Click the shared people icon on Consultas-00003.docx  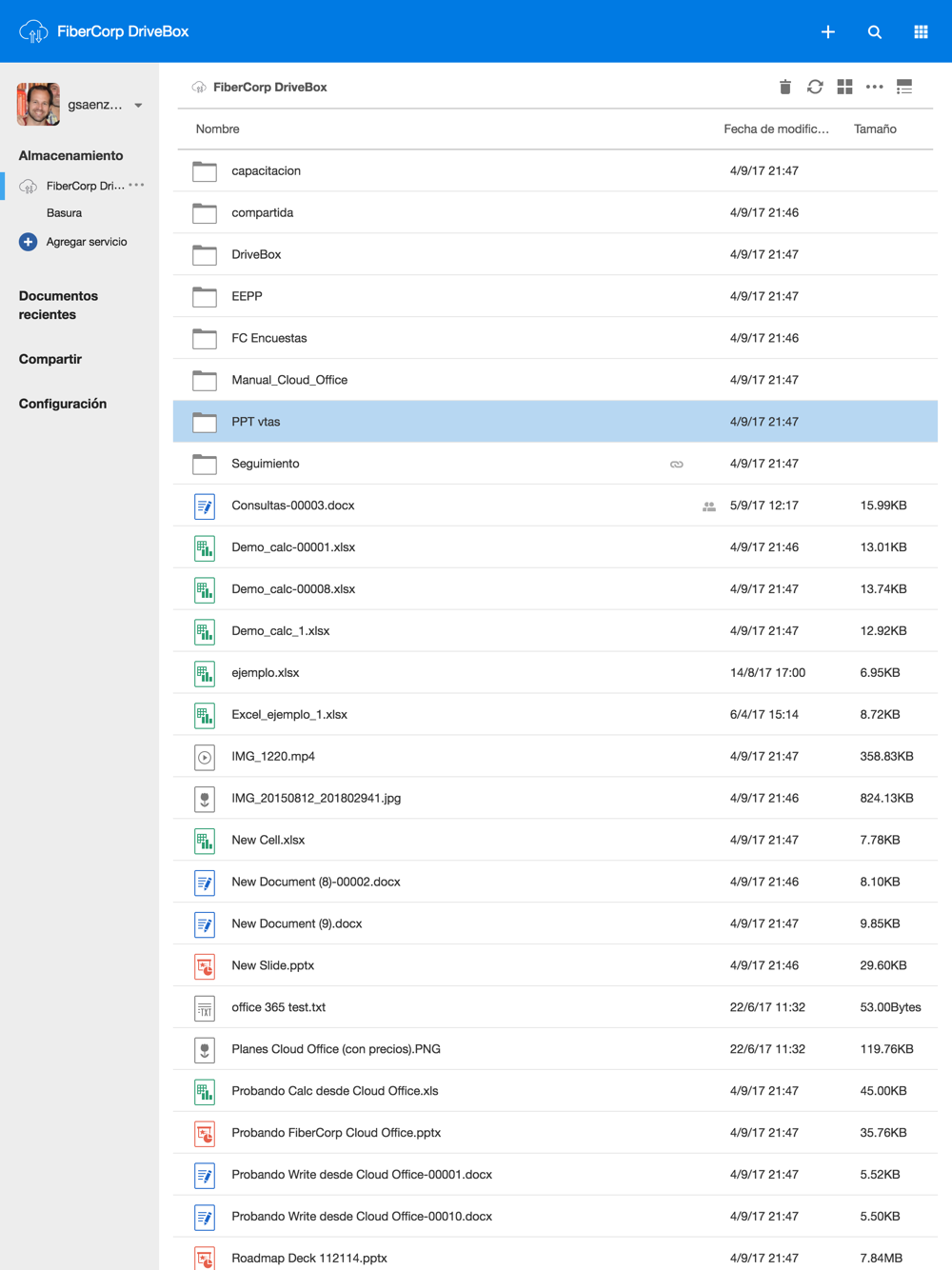pos(709,506)
